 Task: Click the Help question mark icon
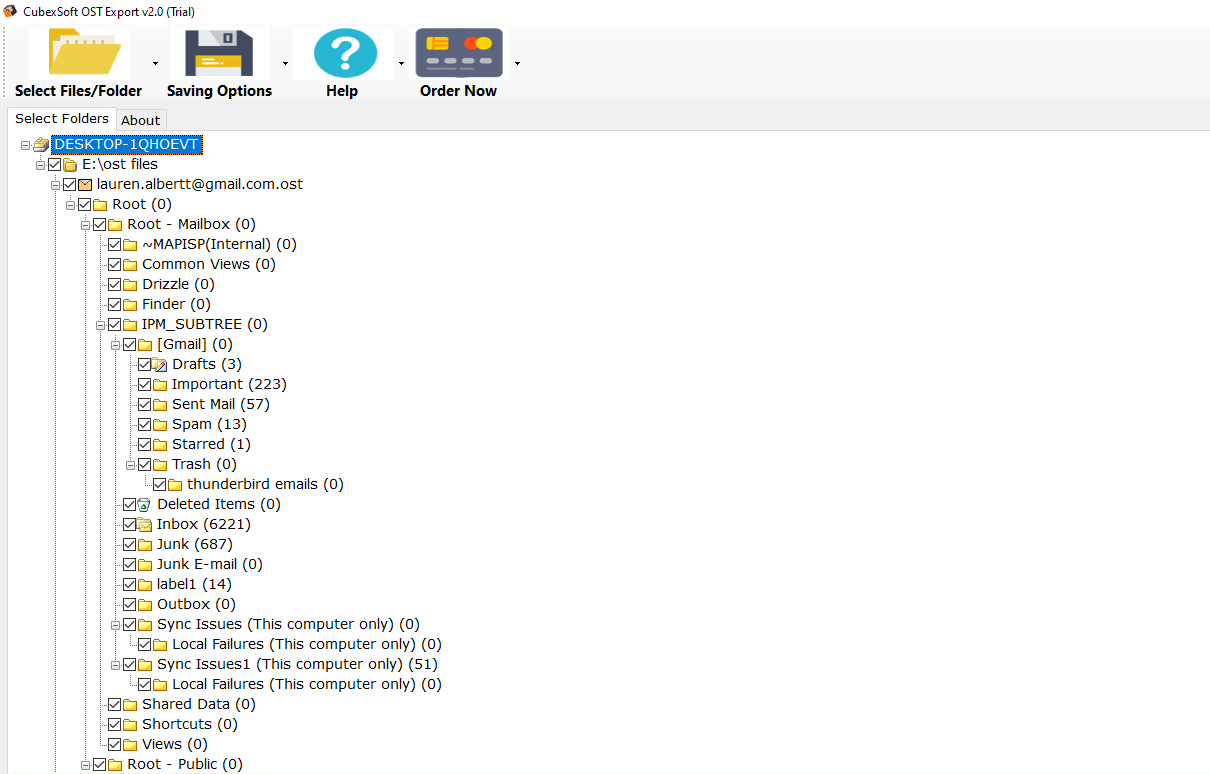(346, 53)
